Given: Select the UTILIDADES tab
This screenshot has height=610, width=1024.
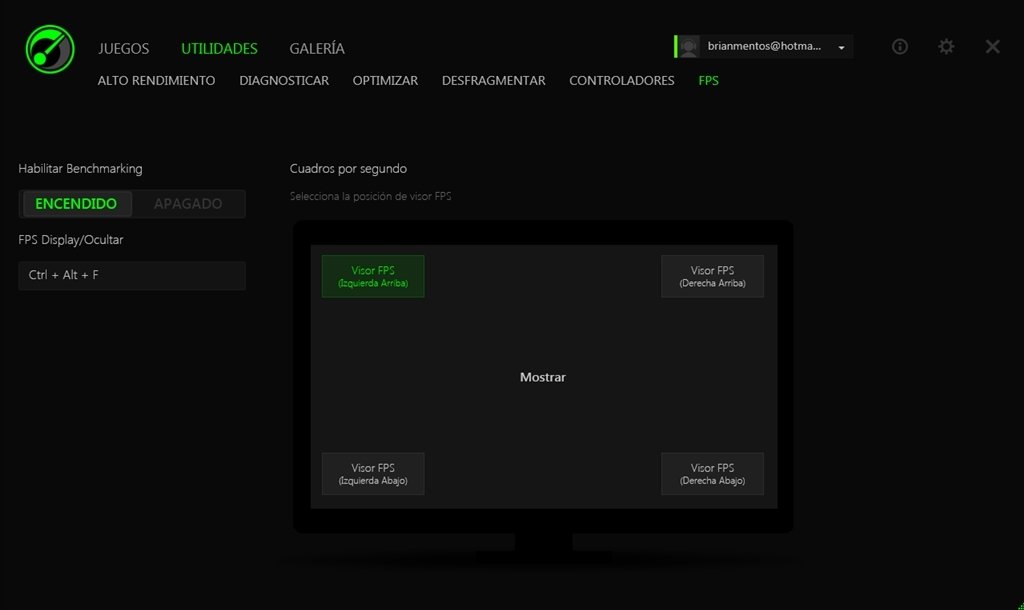Looking at the screenshot, I should [x=219, y=48].
